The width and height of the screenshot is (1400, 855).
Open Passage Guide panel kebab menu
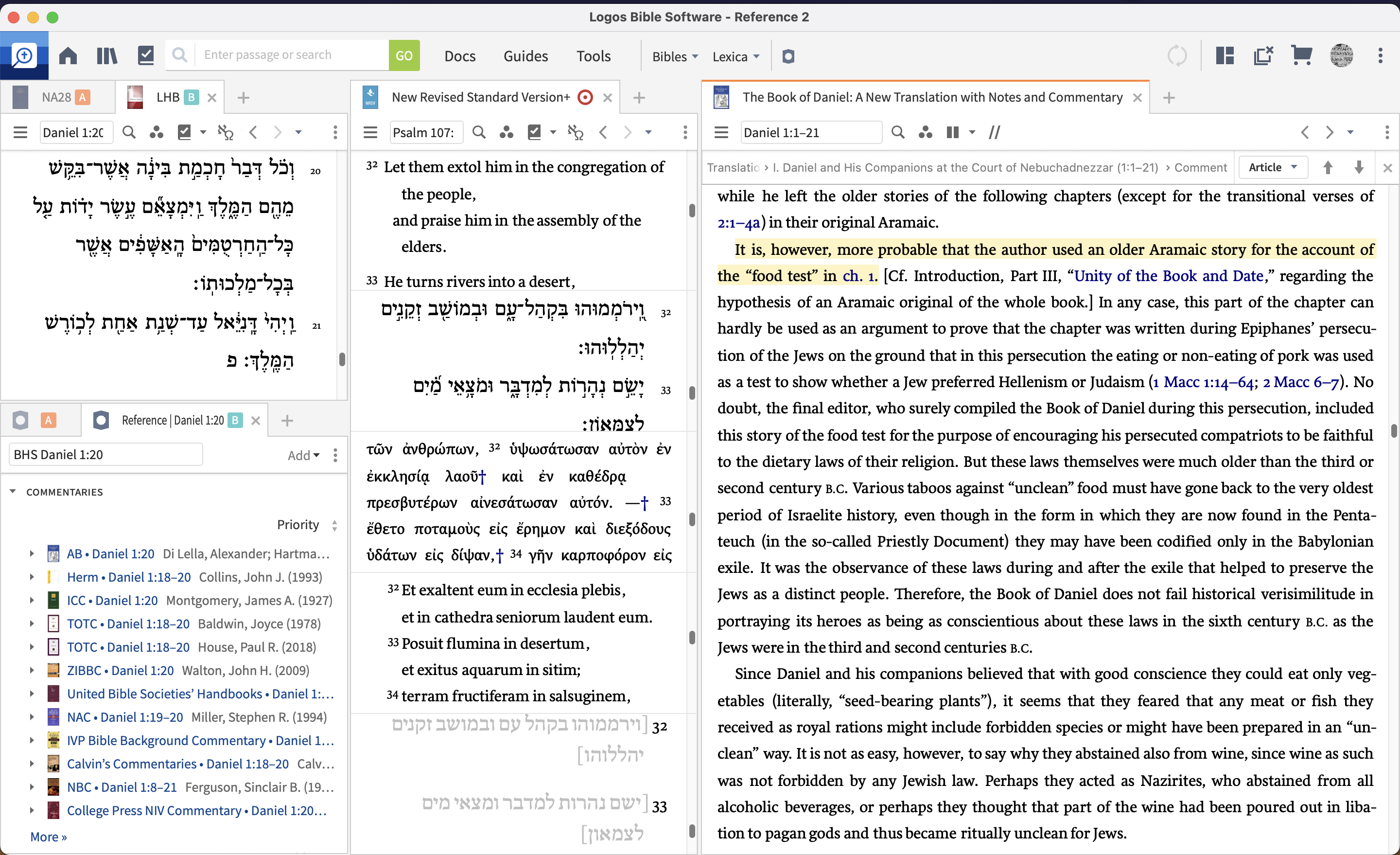coord(335,455)
